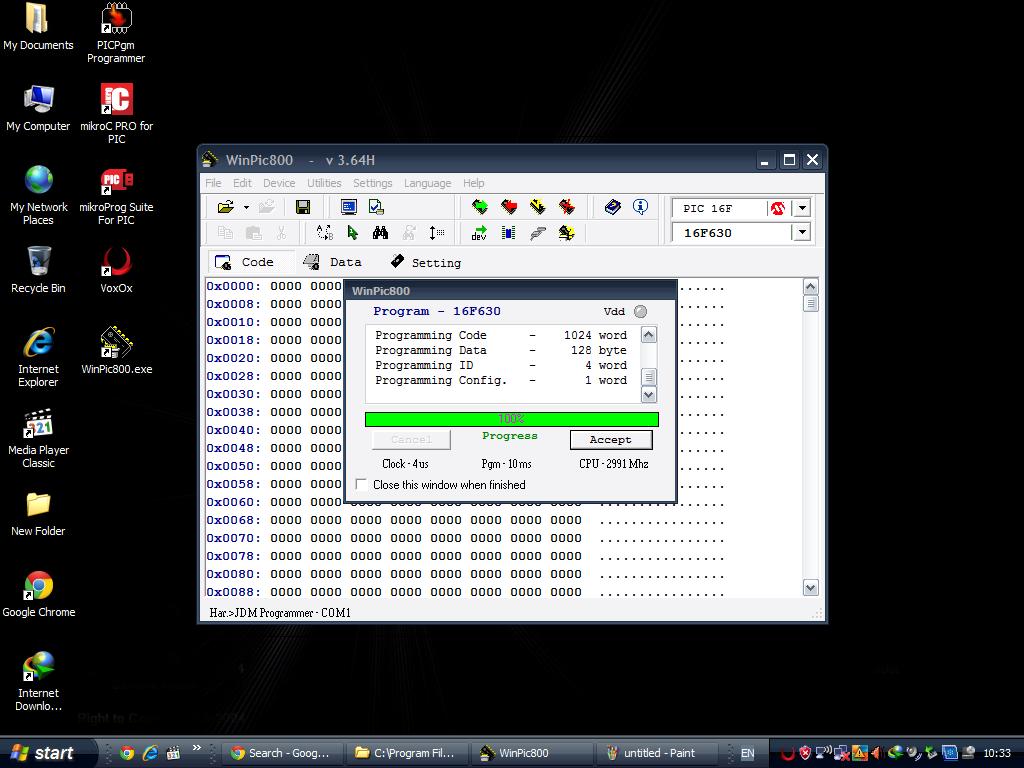Open the Device menu
The image size is (1024, 768).
pos(279,183)
